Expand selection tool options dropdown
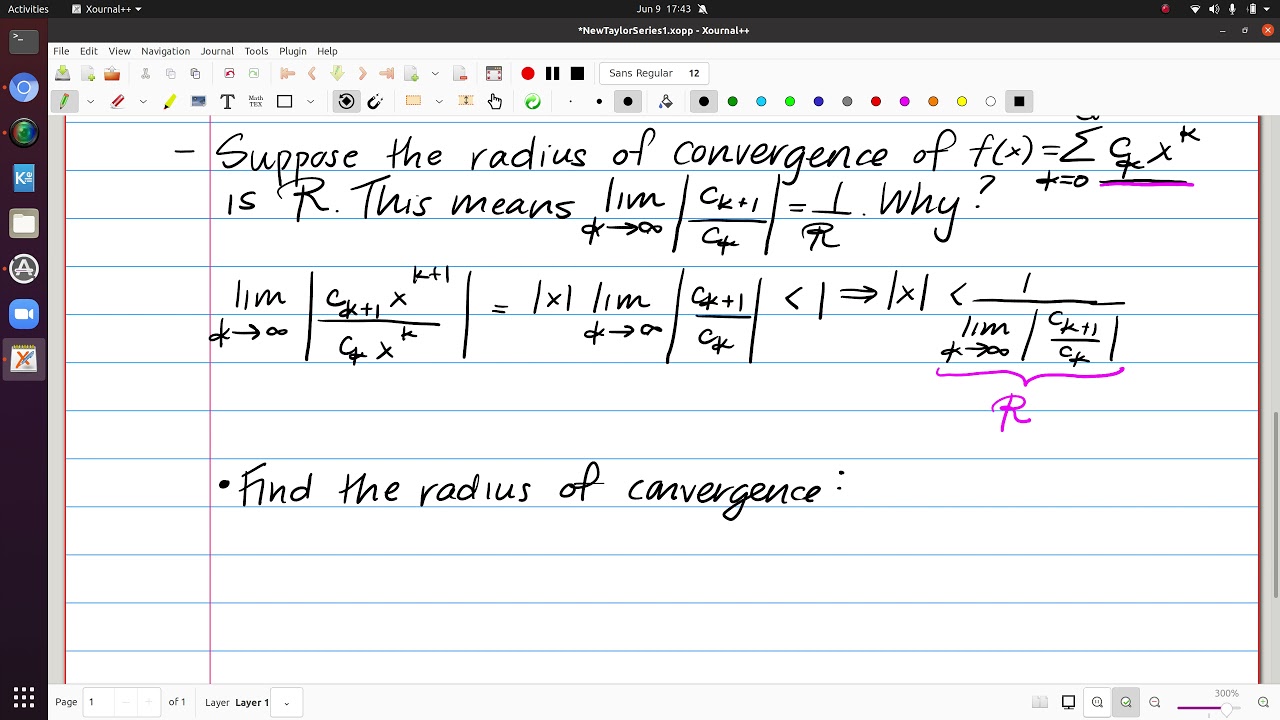This screenshot has height=720, width=1280. (x=438, y=101)
